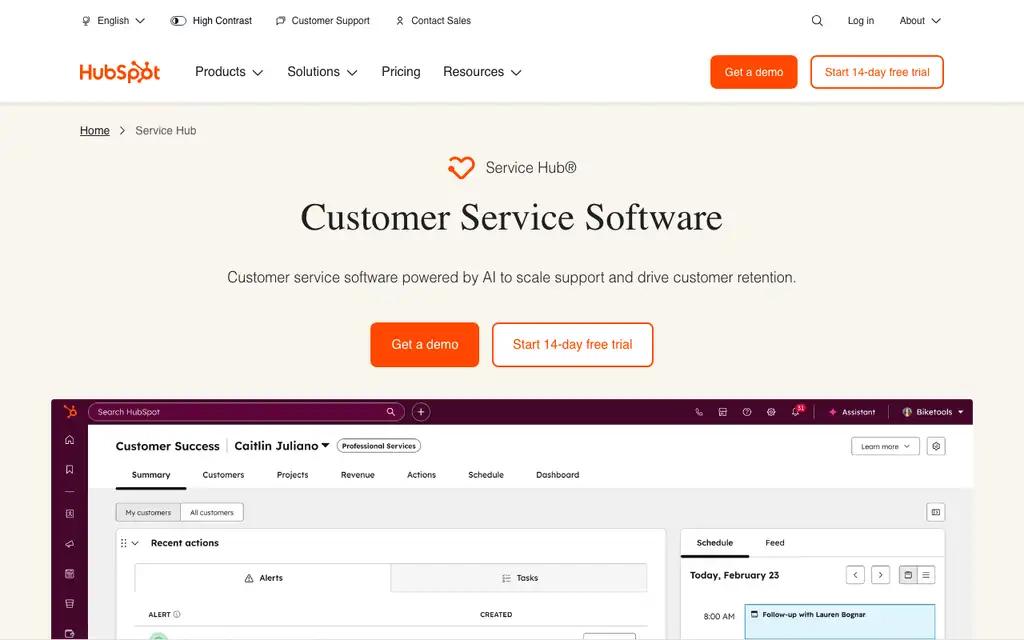This screenshot has width=1024, height=640.
Task: Open the help question mark icon
Action: [747, 412]
